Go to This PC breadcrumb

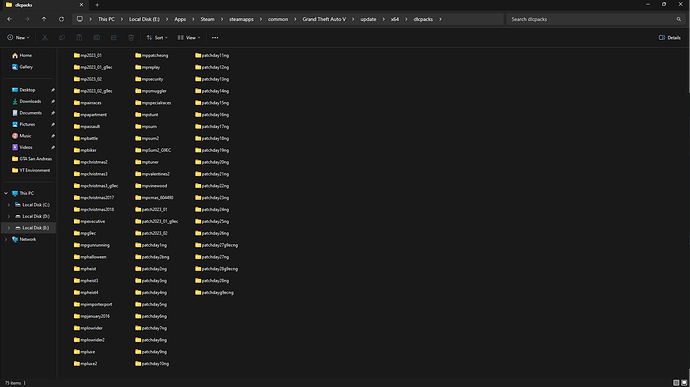[x=106, y=19]
